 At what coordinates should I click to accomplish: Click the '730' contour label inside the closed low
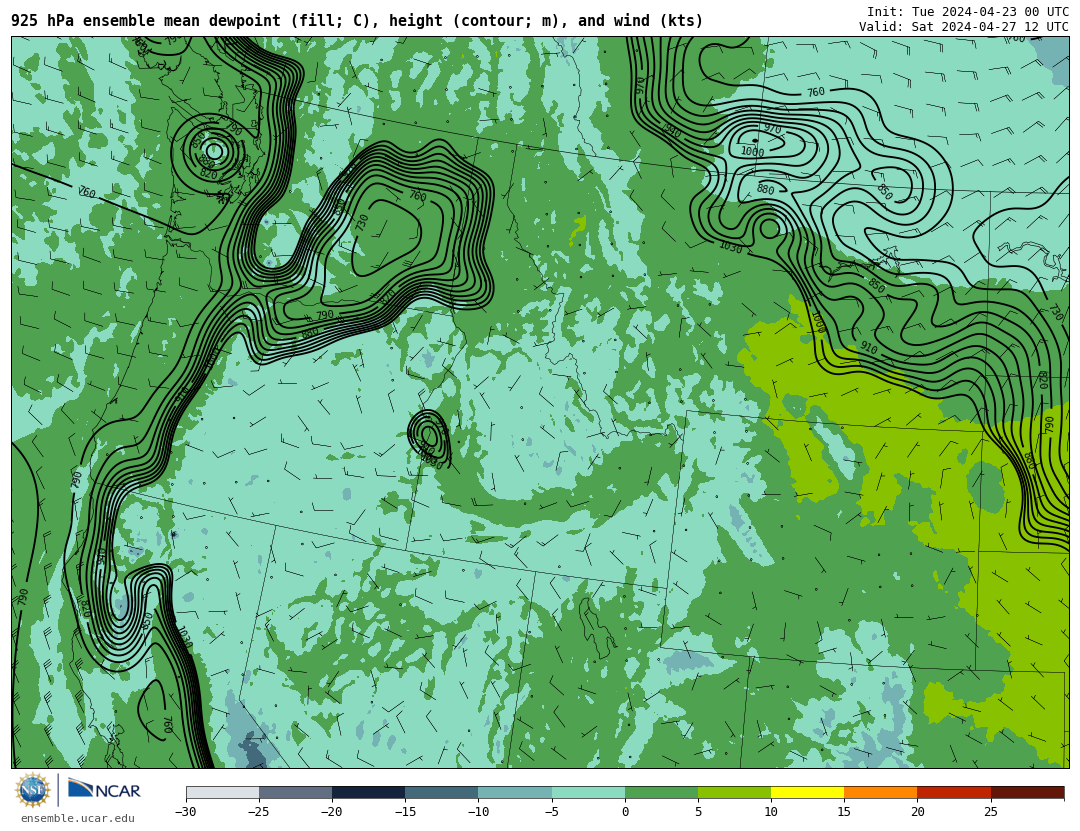point(362,223)
